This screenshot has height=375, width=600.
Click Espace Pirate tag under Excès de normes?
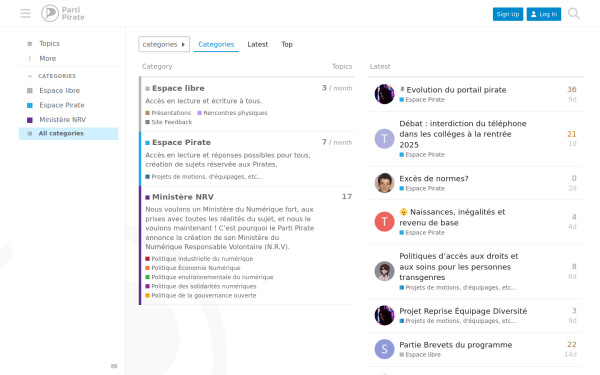click(422, 189)
